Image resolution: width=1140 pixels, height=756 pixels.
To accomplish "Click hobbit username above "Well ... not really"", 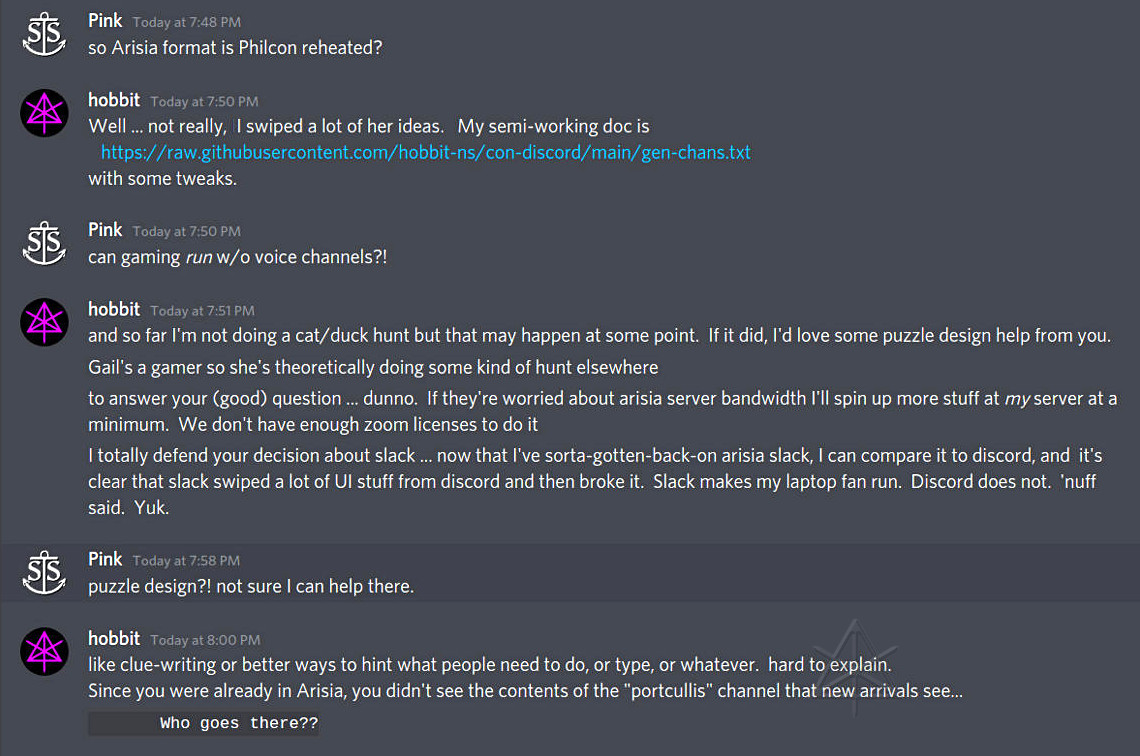I will click(x=114, y=100).
